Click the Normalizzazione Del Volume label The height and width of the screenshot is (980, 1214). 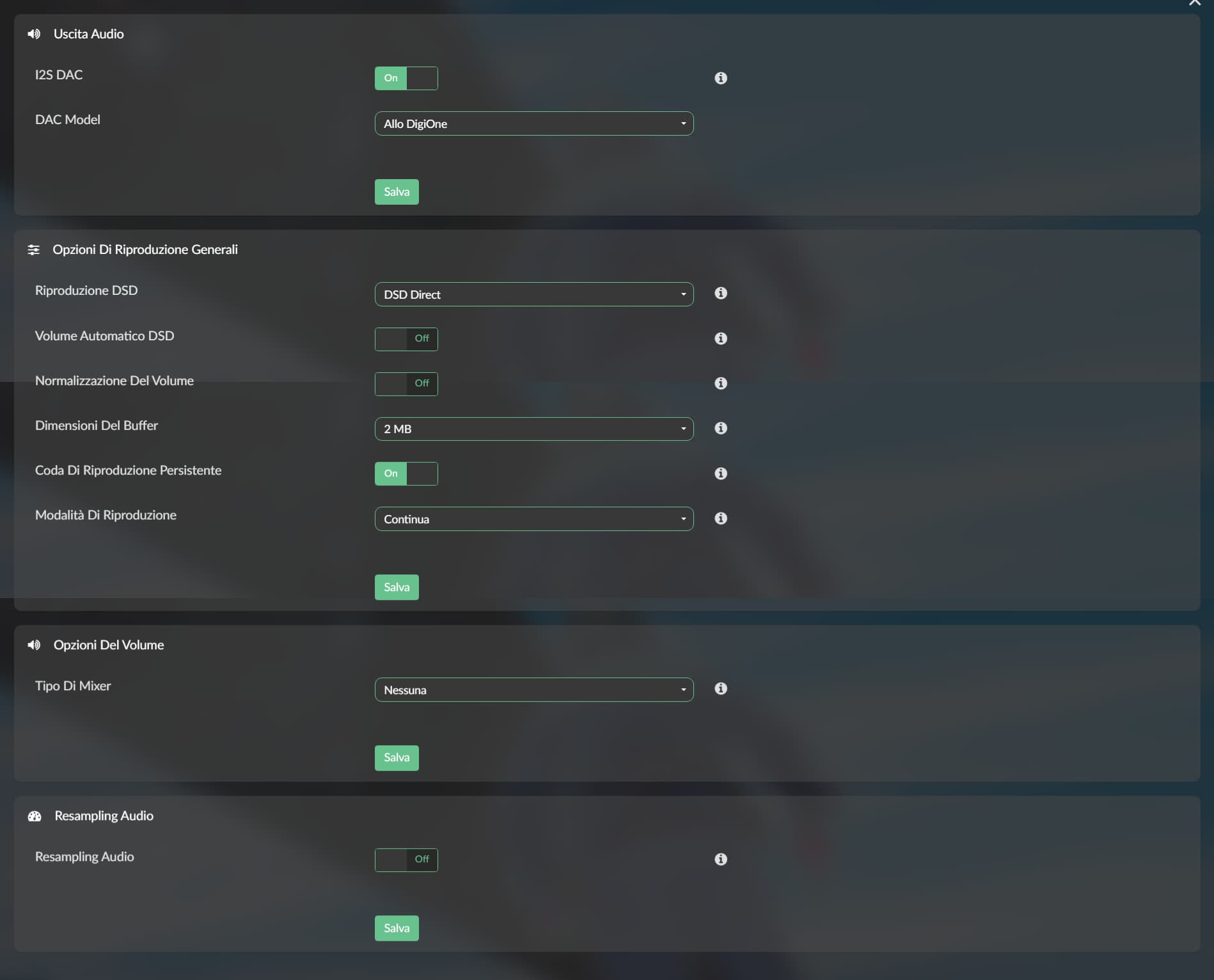pyautogui.click(x=114, y=381)
